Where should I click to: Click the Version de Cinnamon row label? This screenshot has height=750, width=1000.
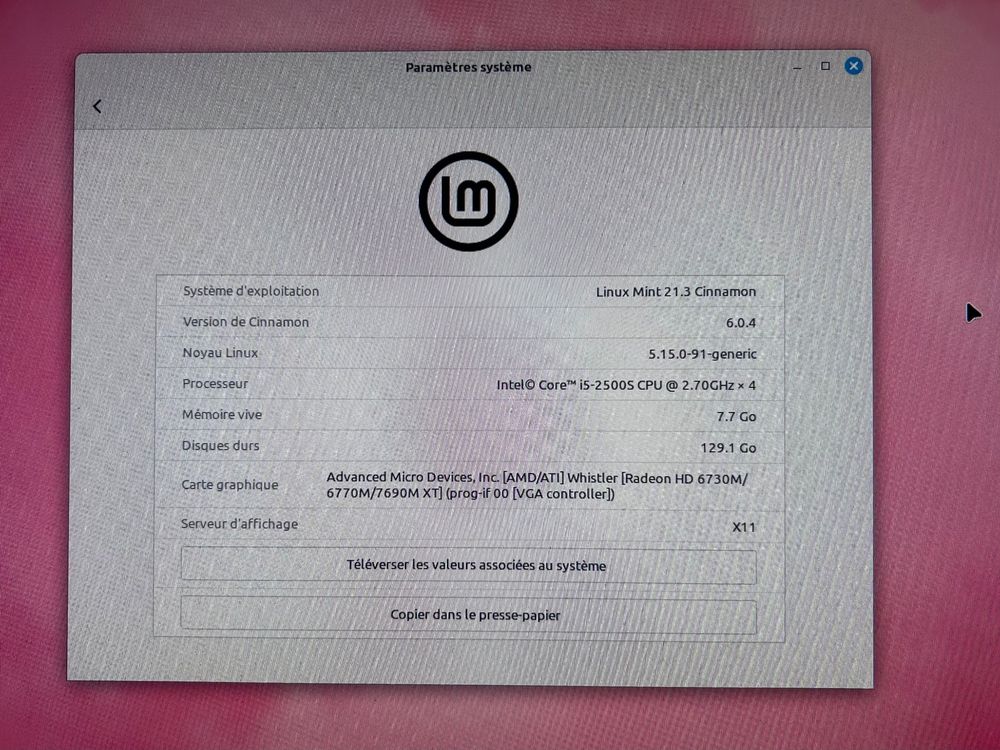[244, 322]
